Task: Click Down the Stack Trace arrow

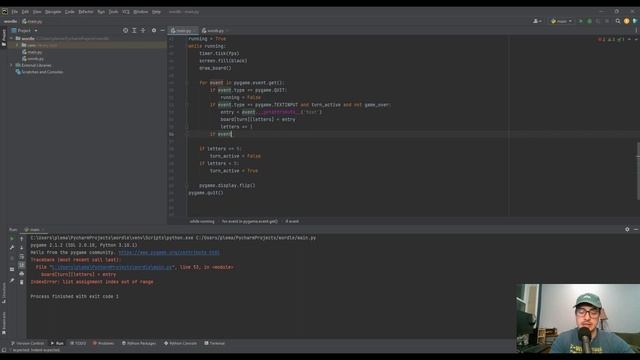Action: [22, 247]
